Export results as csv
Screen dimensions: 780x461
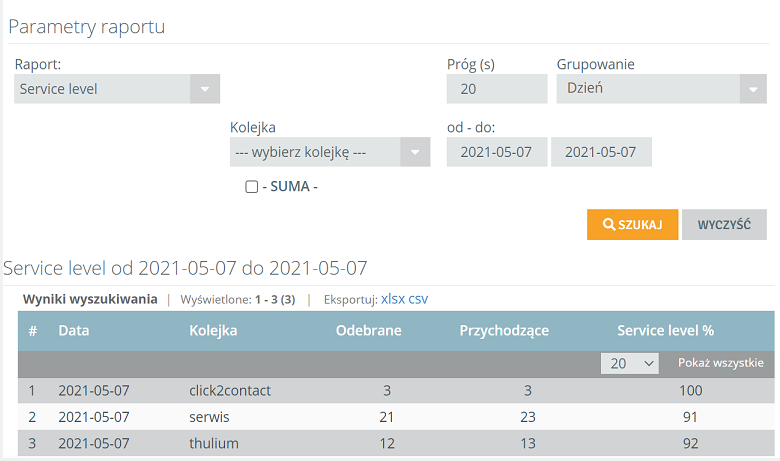pos(418,299)
